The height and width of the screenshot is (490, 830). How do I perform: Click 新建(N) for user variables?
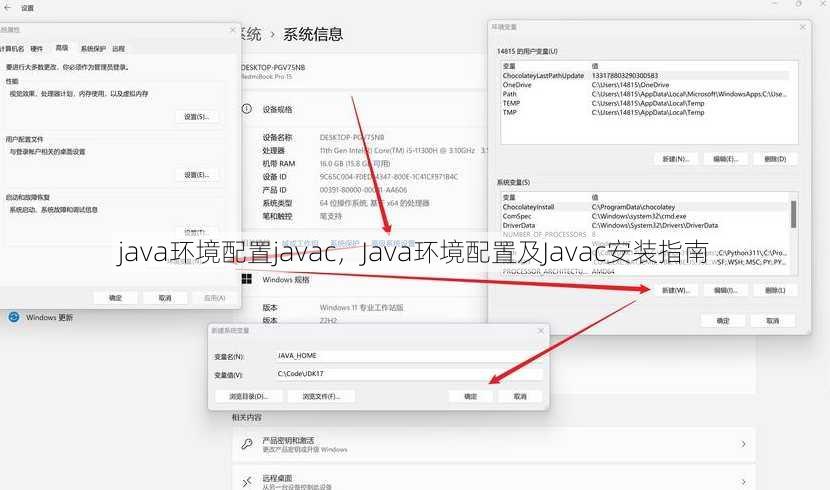click(676, 159)
